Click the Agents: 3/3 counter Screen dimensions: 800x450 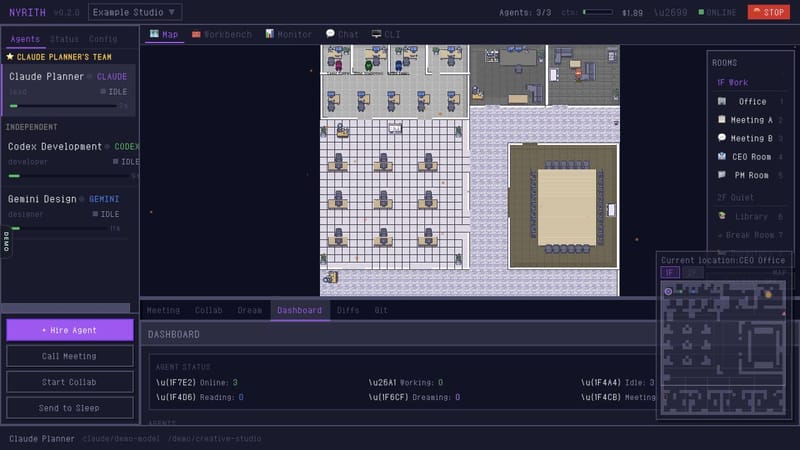pos(525,12)
